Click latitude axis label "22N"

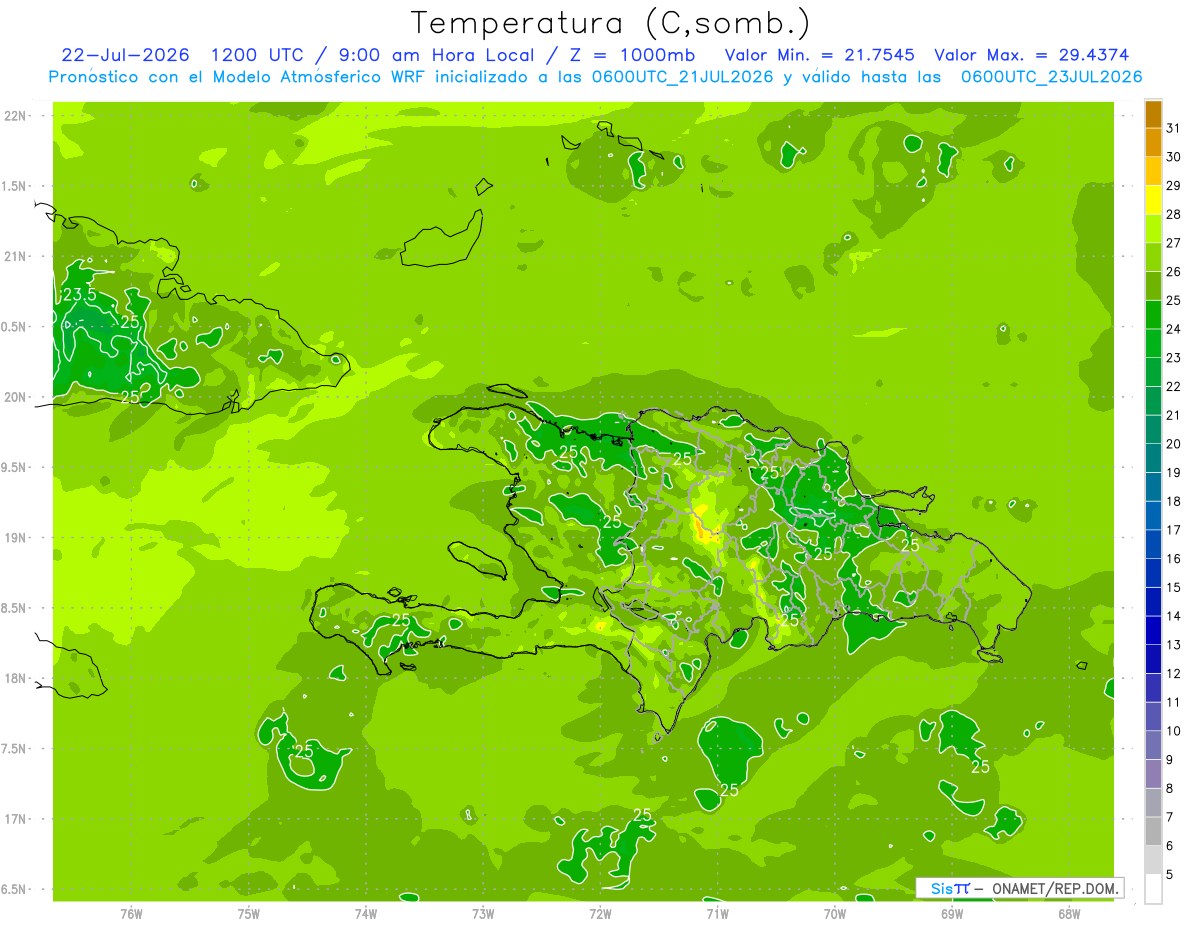pyautogui.click(x=15, y=116)
